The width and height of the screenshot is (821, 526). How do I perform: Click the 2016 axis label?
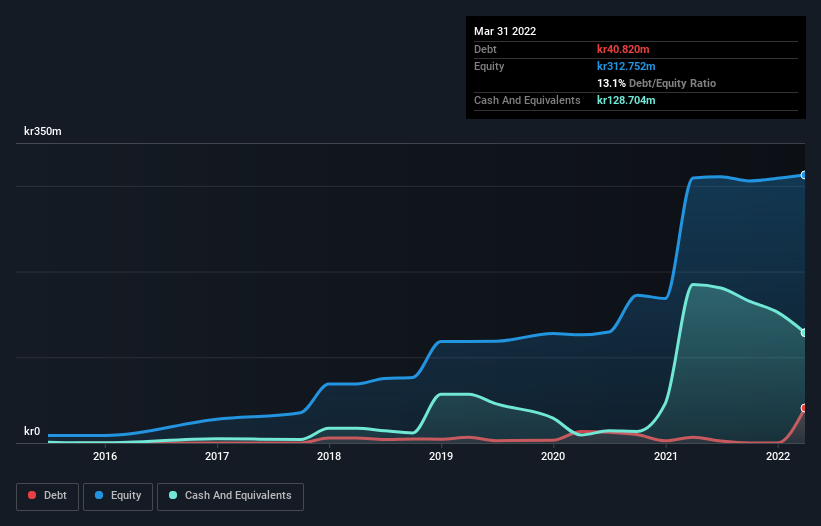[105, 456]
